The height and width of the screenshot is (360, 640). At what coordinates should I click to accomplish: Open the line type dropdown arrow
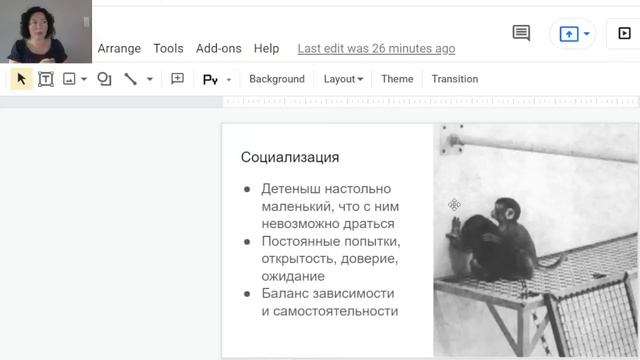click(150, 79)
